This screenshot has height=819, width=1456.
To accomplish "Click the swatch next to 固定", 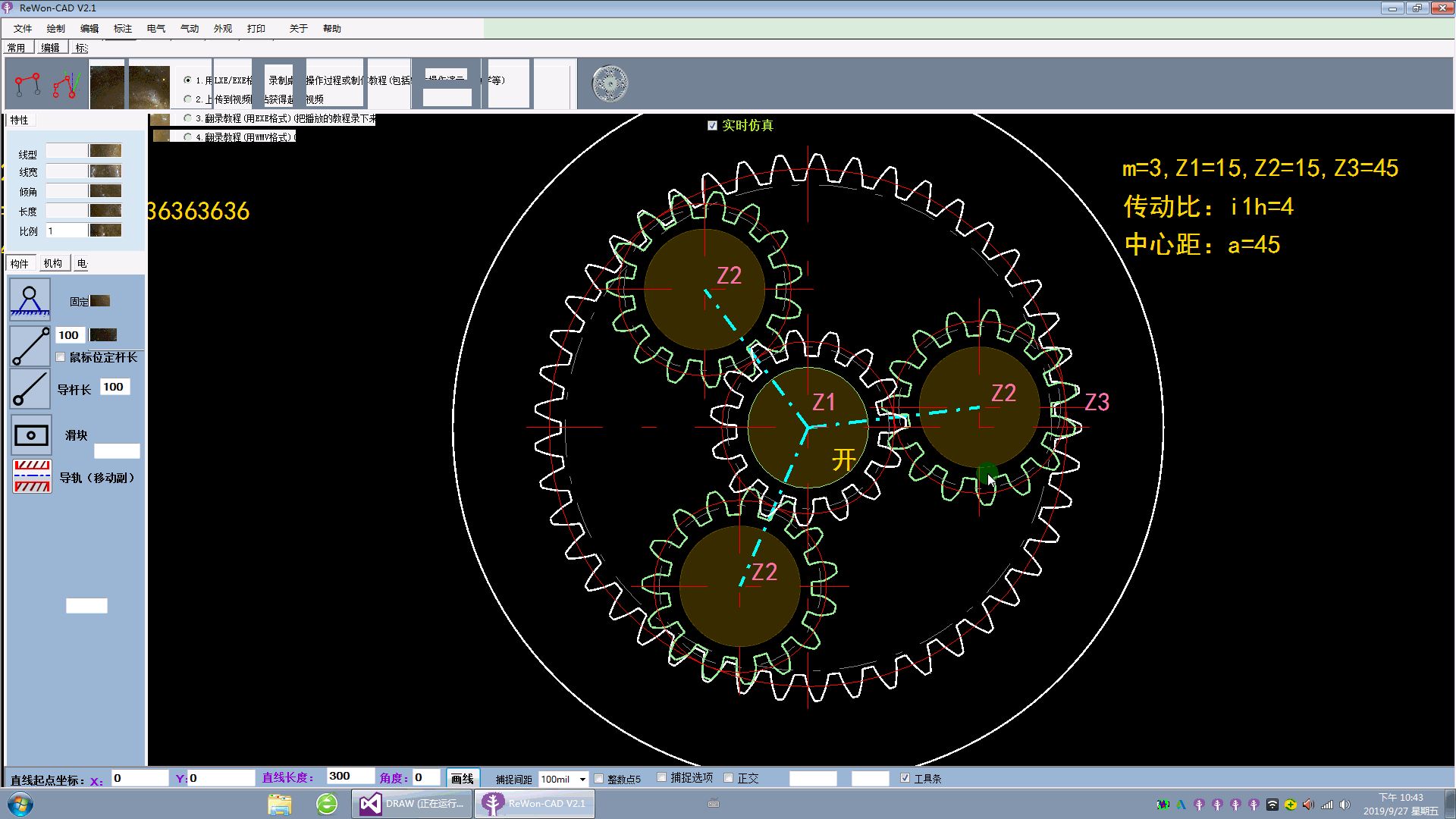I will pos(100,301).
